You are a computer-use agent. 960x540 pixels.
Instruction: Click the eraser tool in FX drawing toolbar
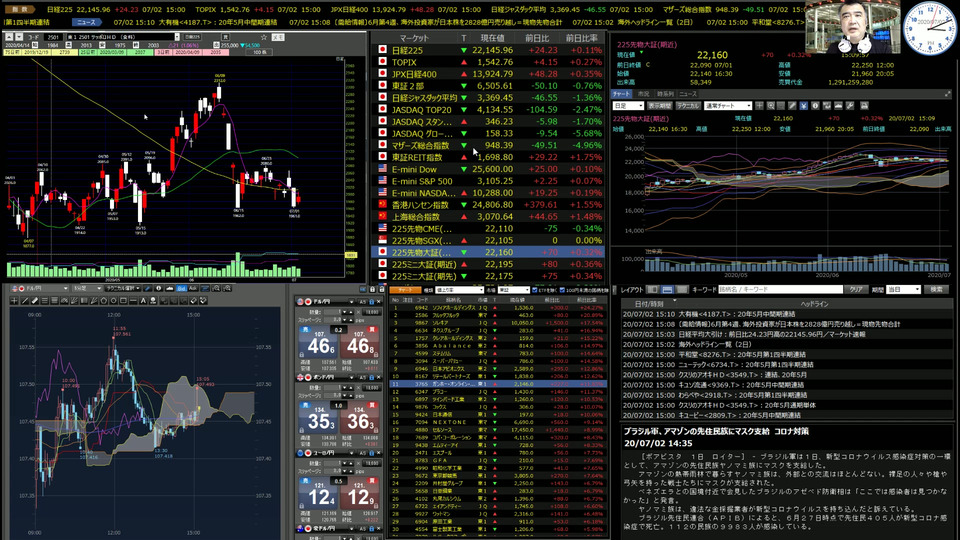[x=193, y=301]
